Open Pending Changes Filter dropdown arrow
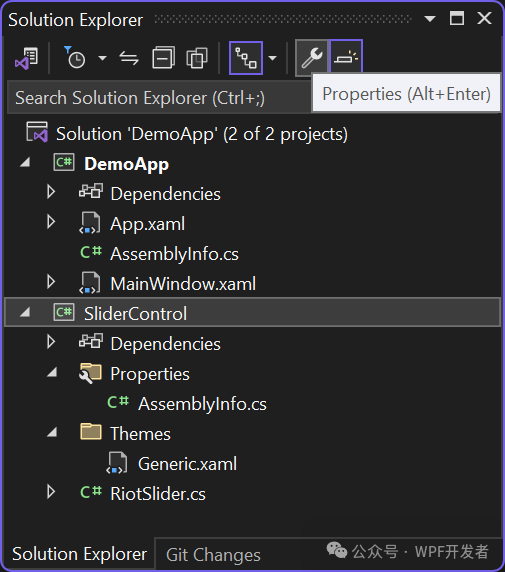Screen dimensions: 505x572 coord(103,58)
